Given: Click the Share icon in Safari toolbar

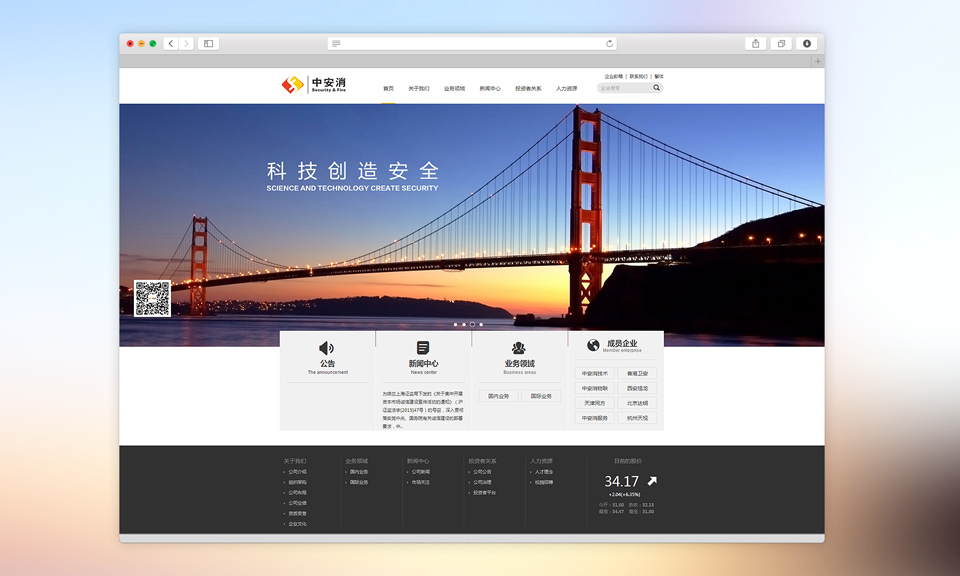Looking at the screenshot, I should point(755,44).
